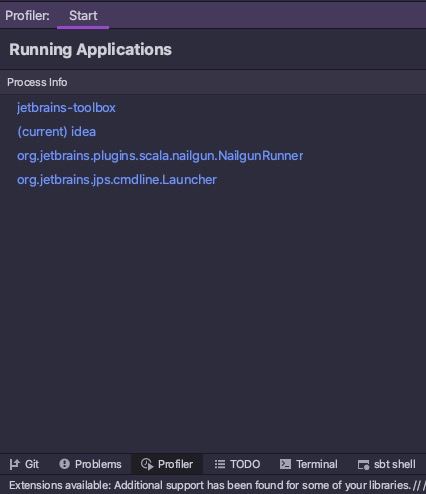Switch to the Start tab in Profiler

[83, 16]
